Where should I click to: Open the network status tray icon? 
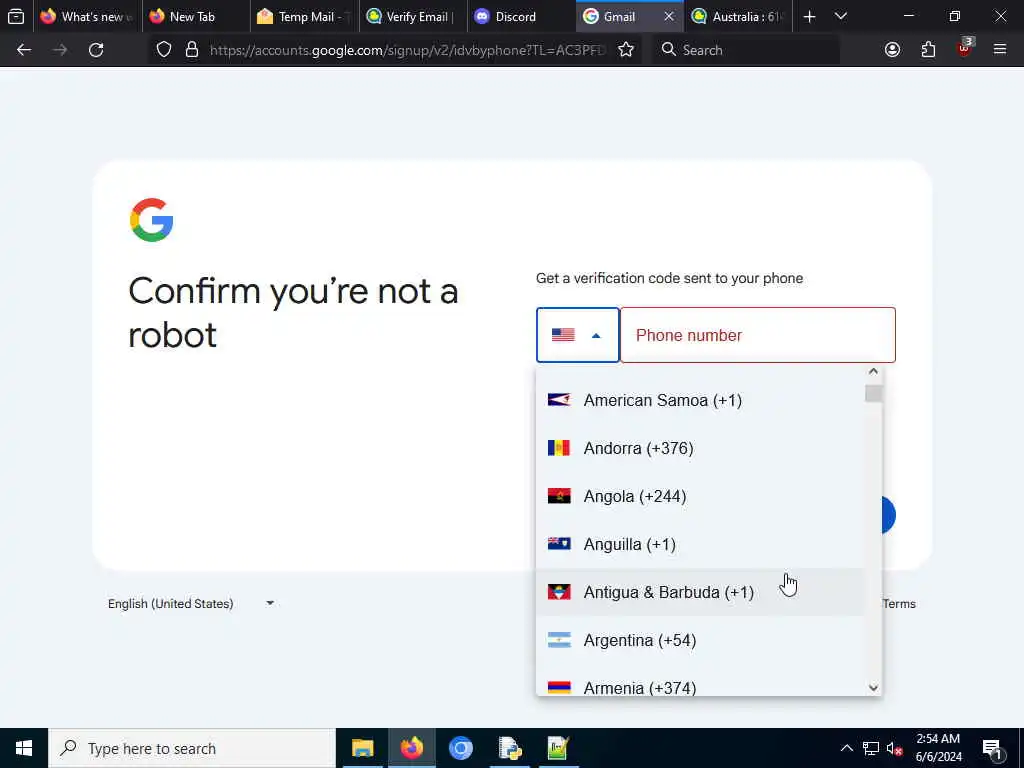(871, 748)
